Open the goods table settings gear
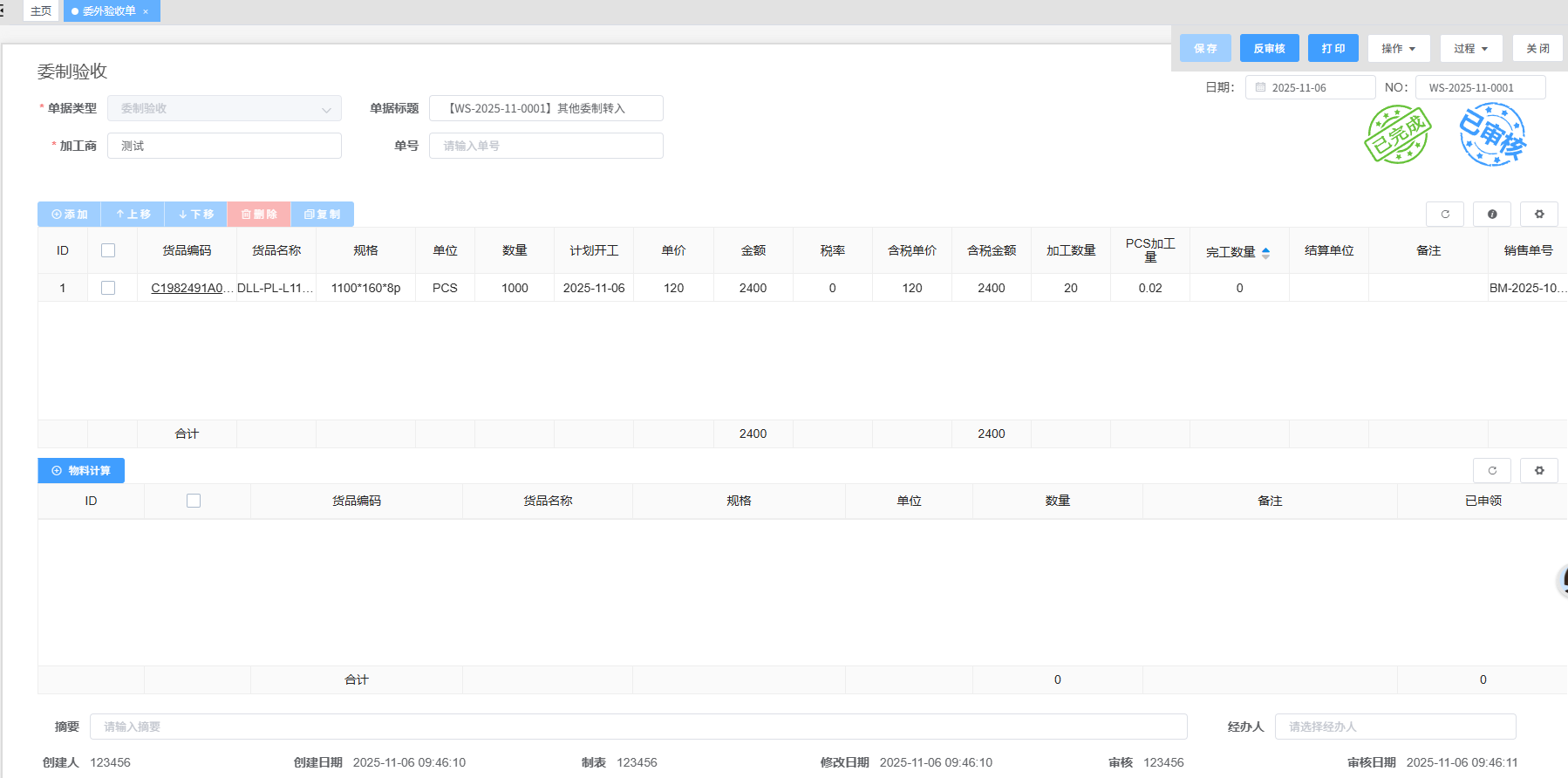 [1539, 214]
